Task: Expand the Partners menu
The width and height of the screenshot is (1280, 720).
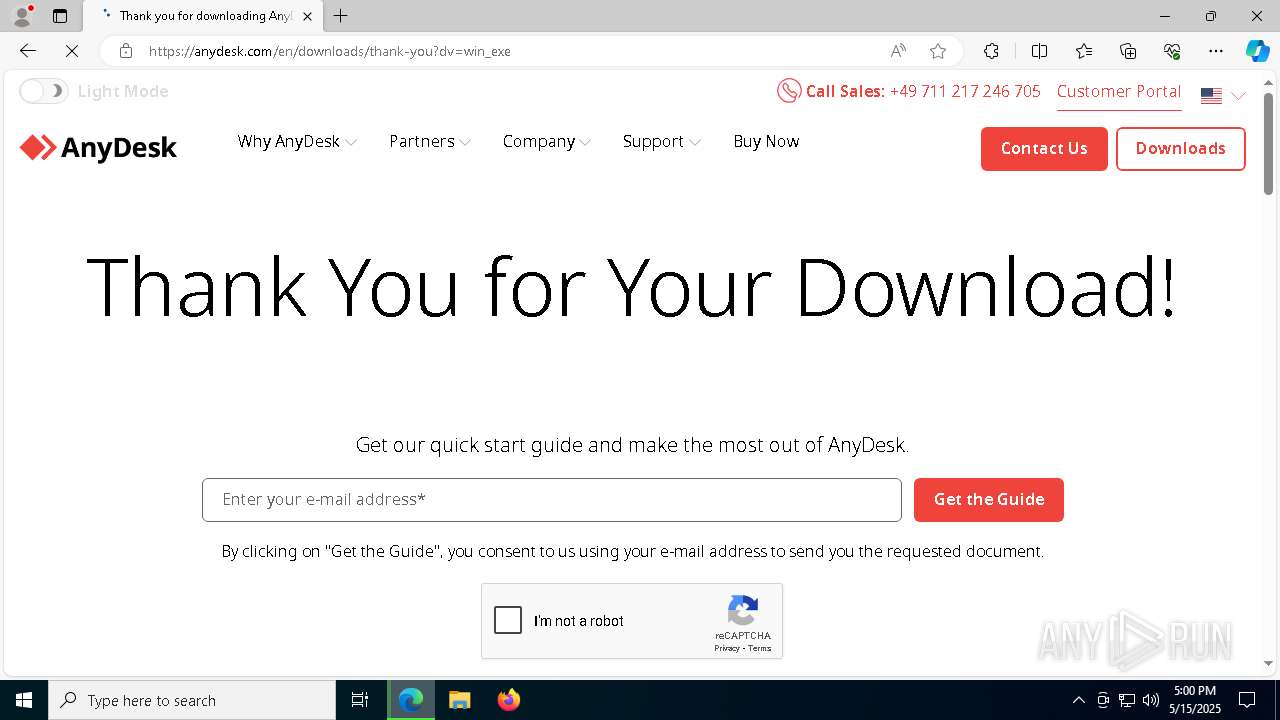Action: (430, 141)
